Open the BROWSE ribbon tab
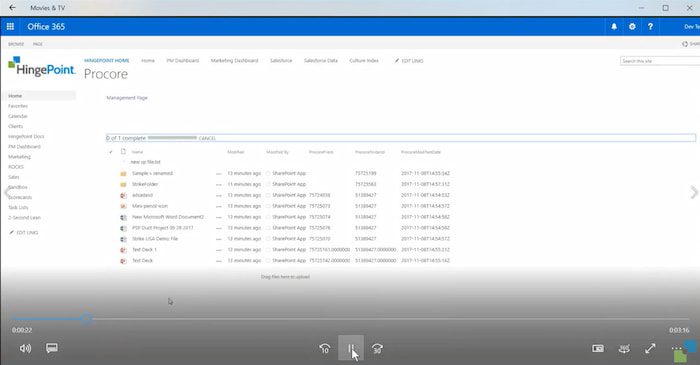This screenshot has width=700, height=365. coord(16,44)
